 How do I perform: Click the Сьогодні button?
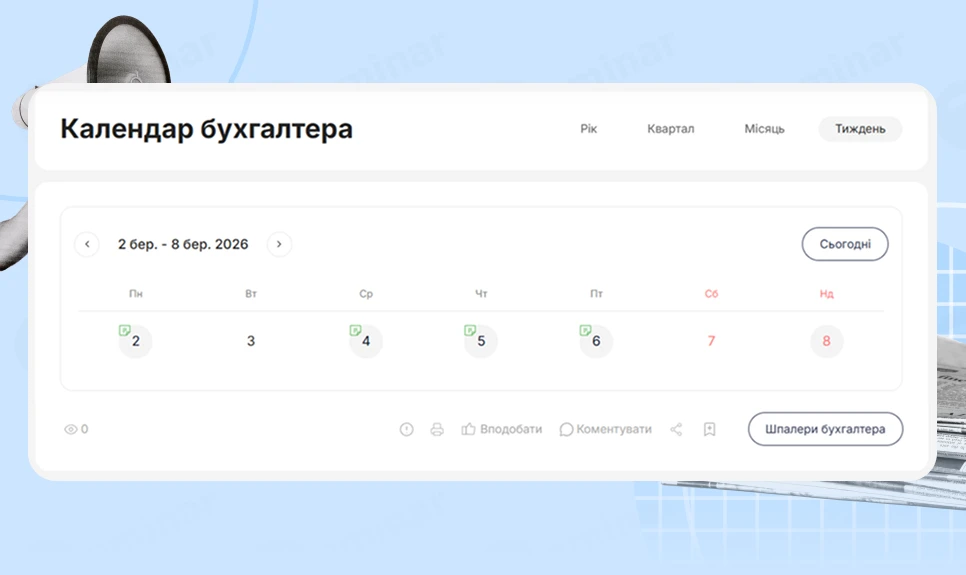coord(845,244)
